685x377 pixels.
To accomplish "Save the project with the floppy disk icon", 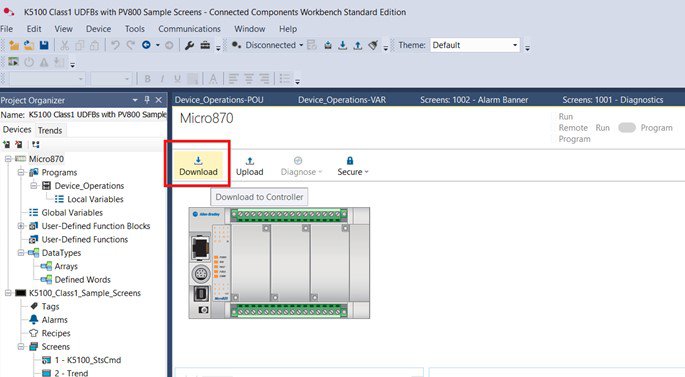I will (x=44, y=45).
